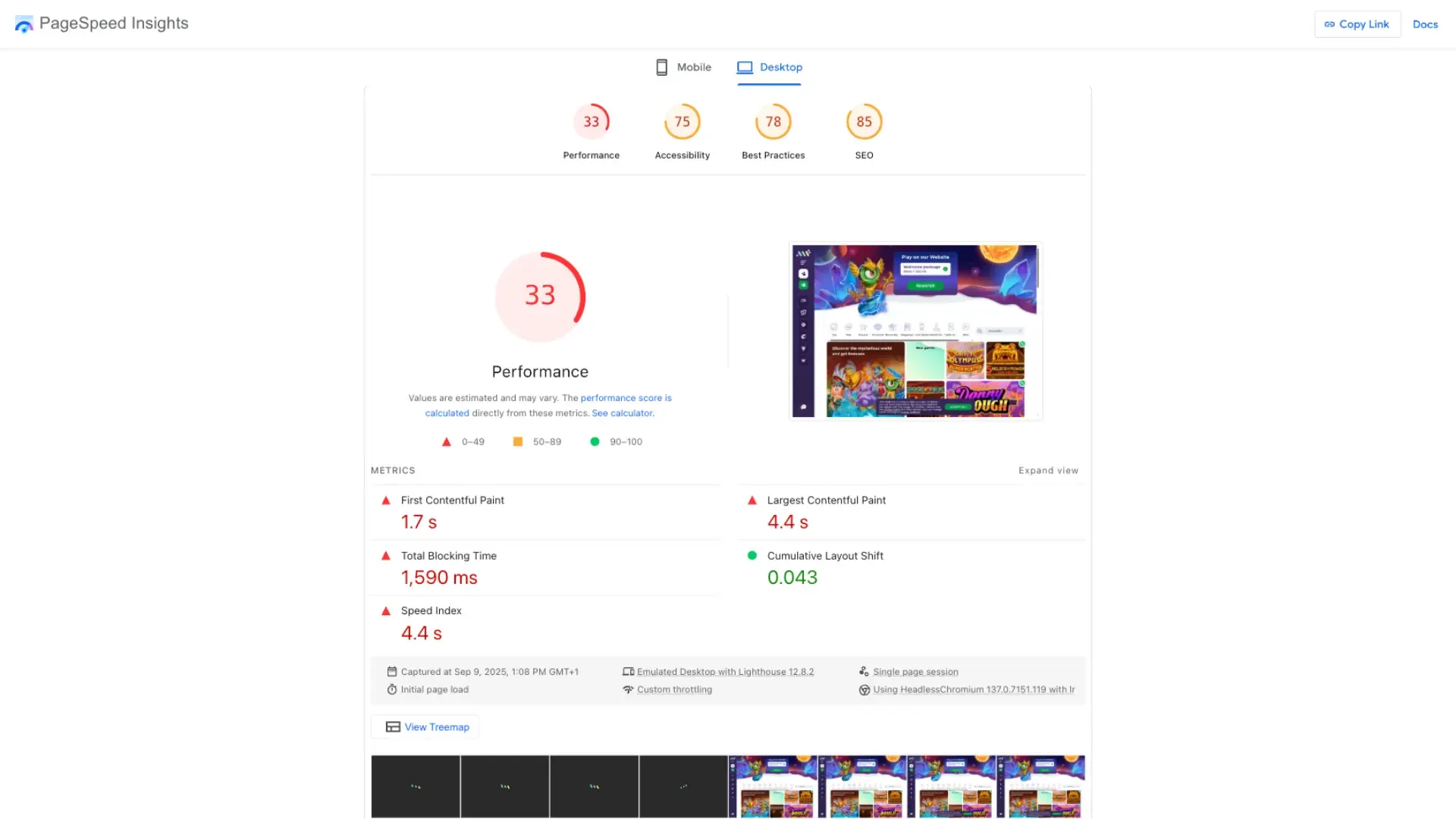The width and height of the screenshot is (1456, 819).
Task: Click the Best Practices score gauge
Action: [773, 122]
